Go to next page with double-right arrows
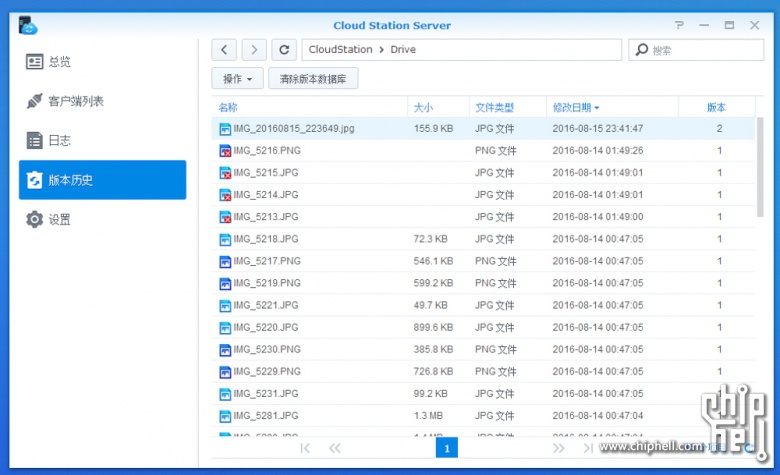 click(x=559, y=448)
